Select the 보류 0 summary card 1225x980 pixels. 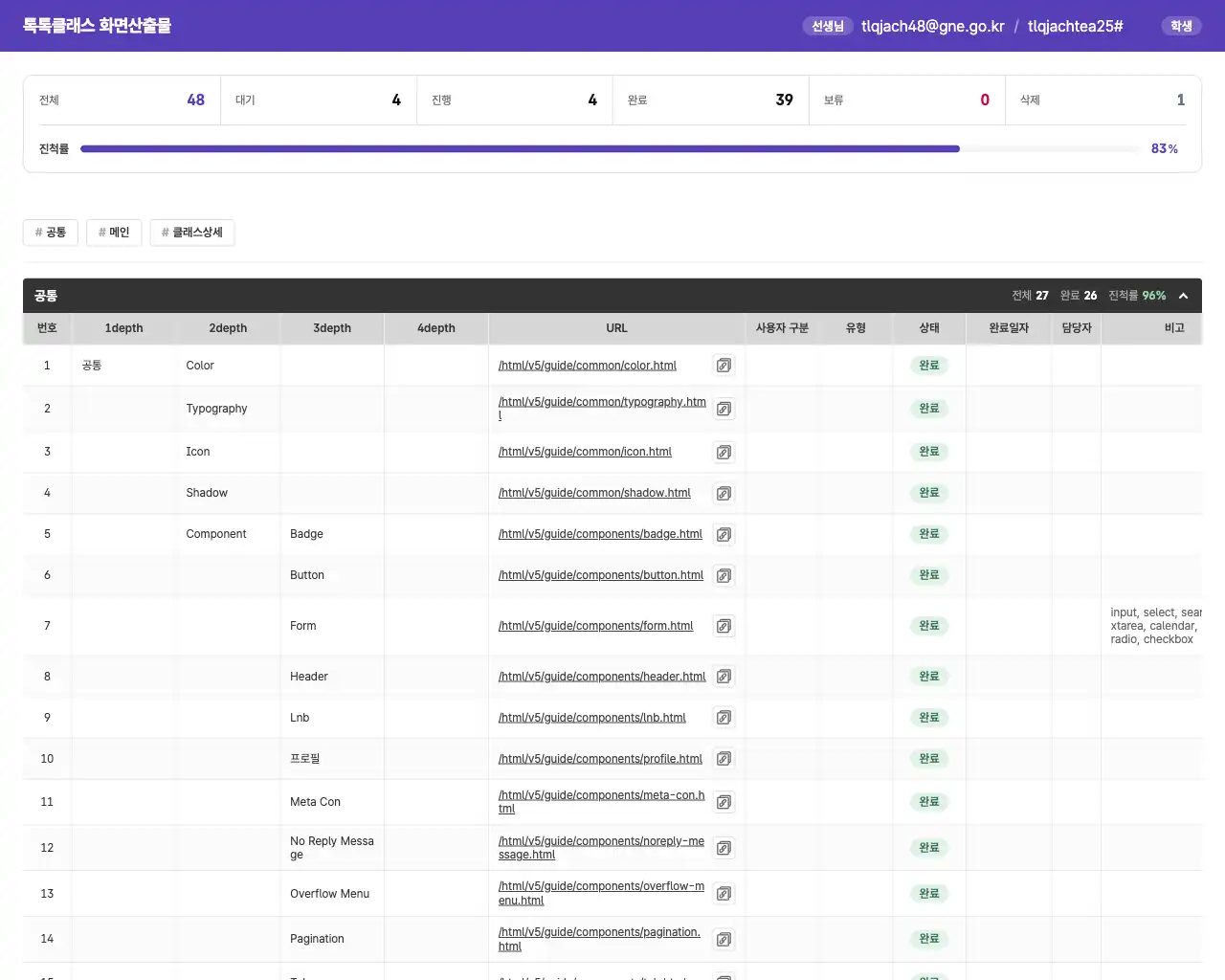907,100
